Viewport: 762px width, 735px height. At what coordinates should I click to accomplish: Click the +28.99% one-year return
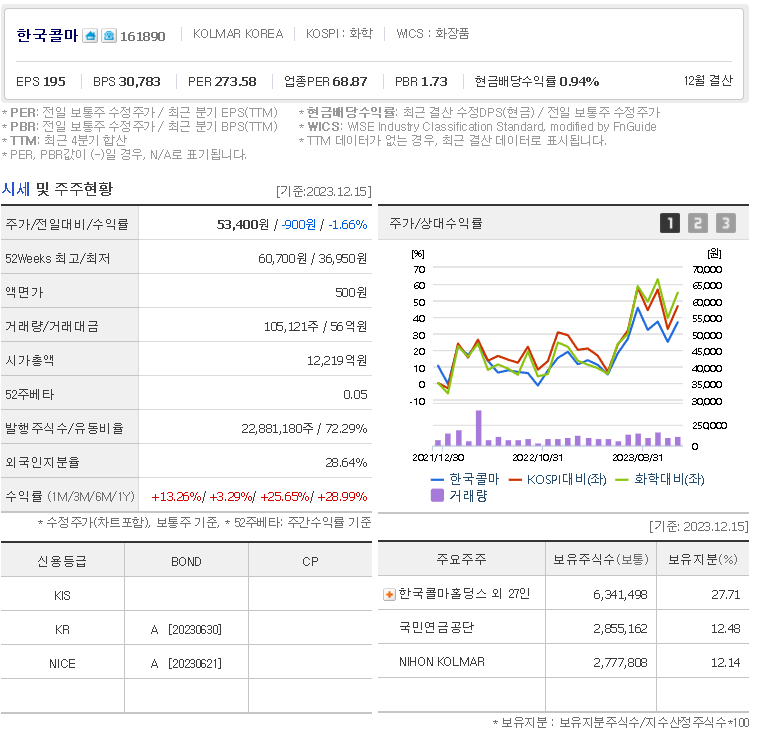click(x=342, y=496)
